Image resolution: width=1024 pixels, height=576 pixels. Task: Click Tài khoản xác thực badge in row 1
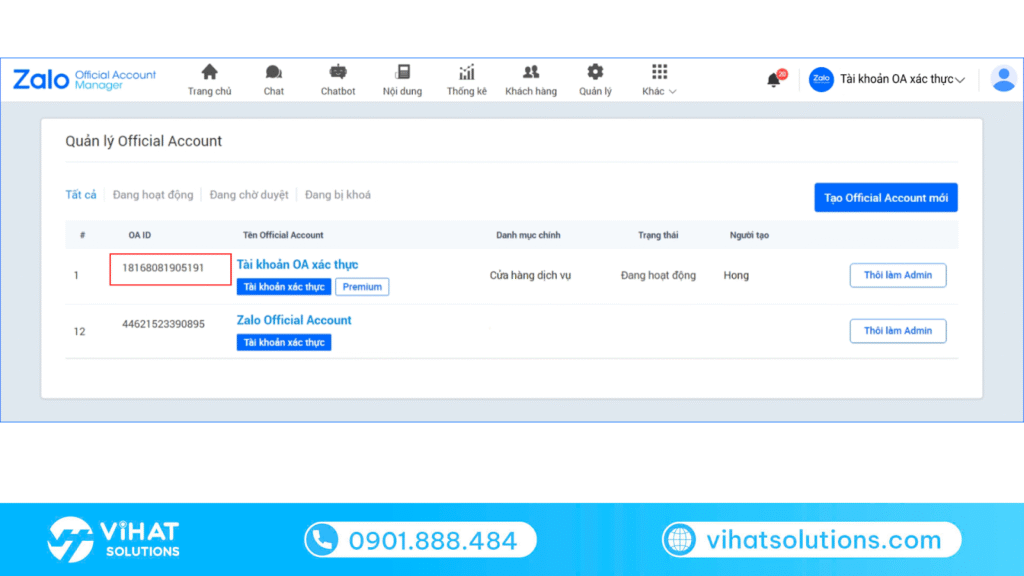(x=283, y=287)
